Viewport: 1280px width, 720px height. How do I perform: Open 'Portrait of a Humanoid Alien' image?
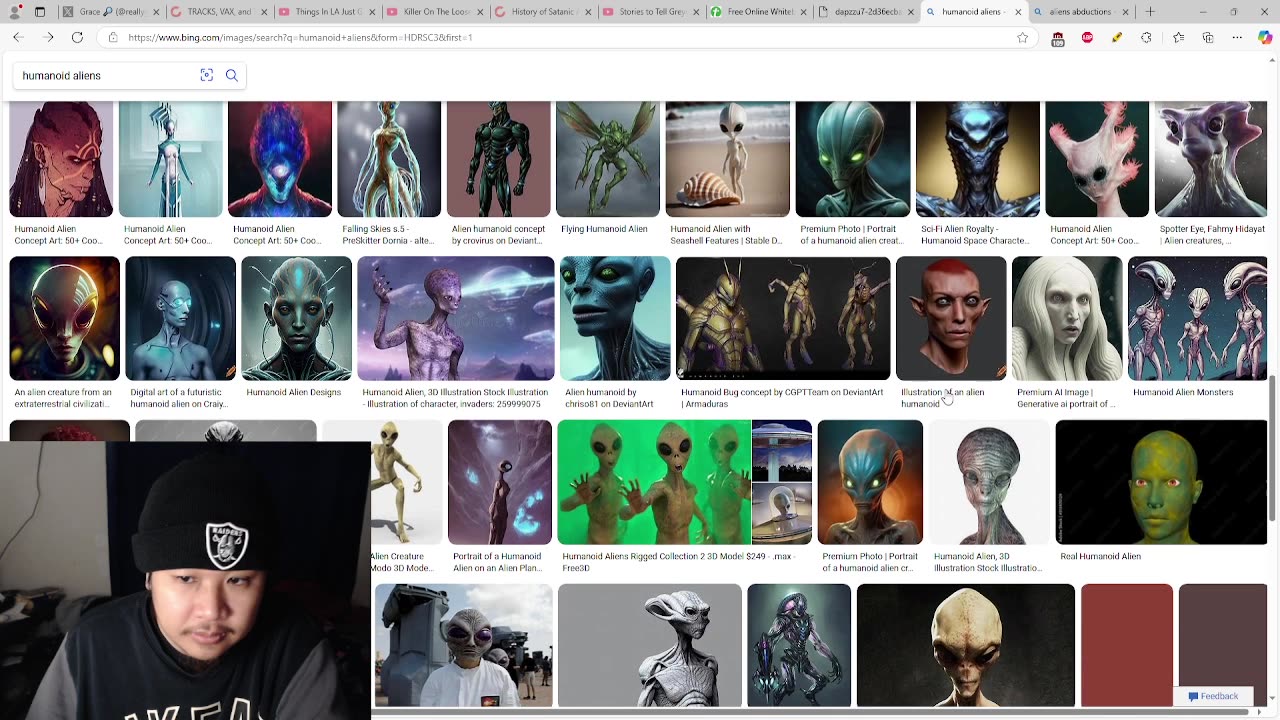pyautogui.click(x=500, y=482)
